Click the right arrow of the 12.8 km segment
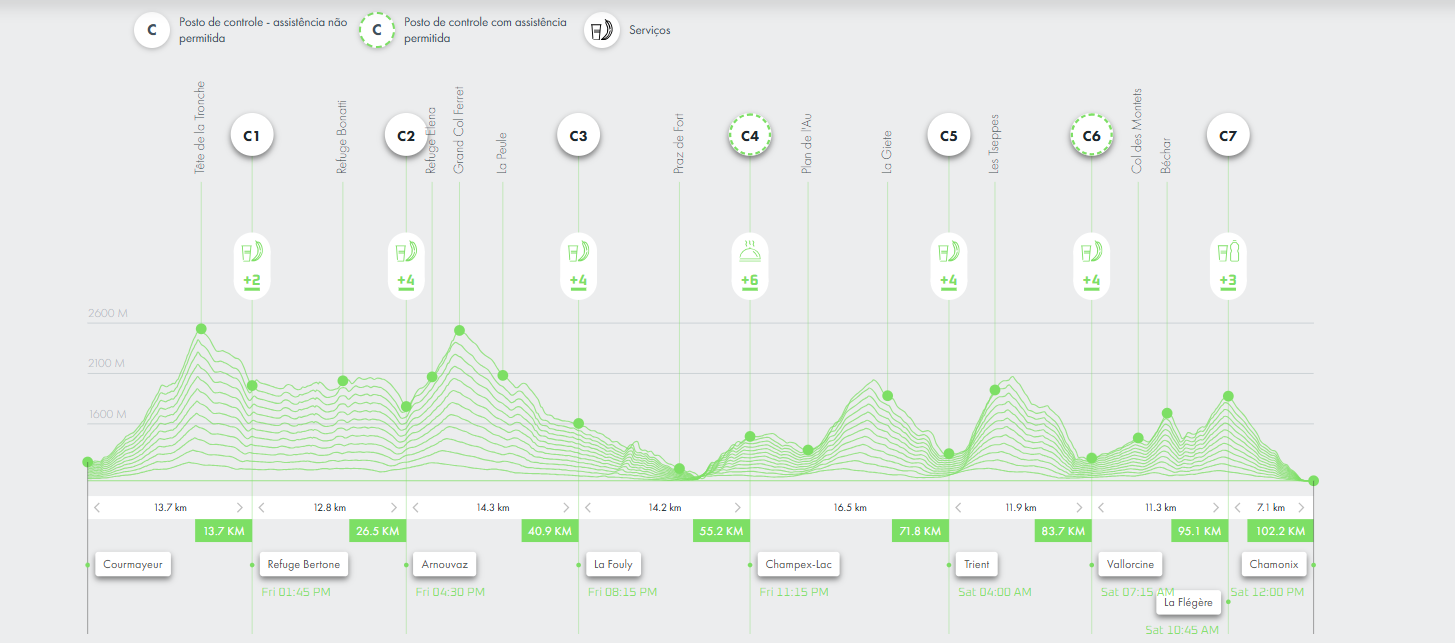The image size is (1455, 643). tap(394, 508)
